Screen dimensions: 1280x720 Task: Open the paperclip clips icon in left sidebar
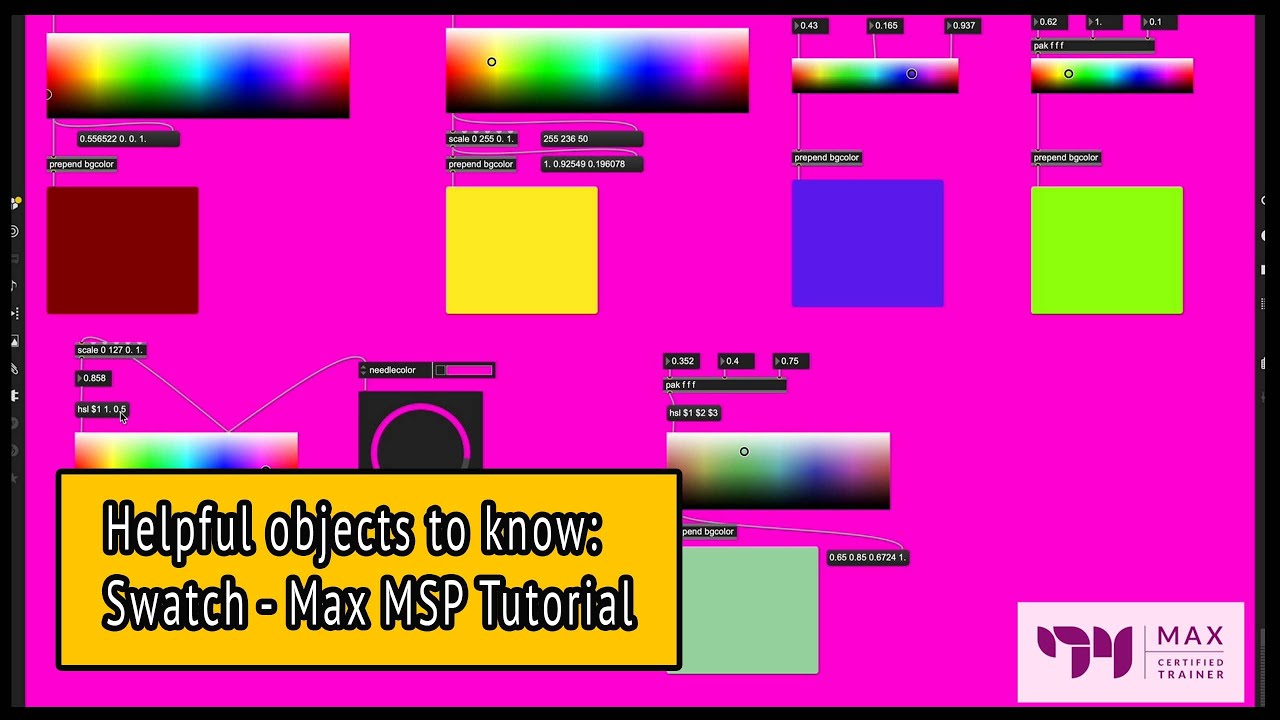coord(15,369)
